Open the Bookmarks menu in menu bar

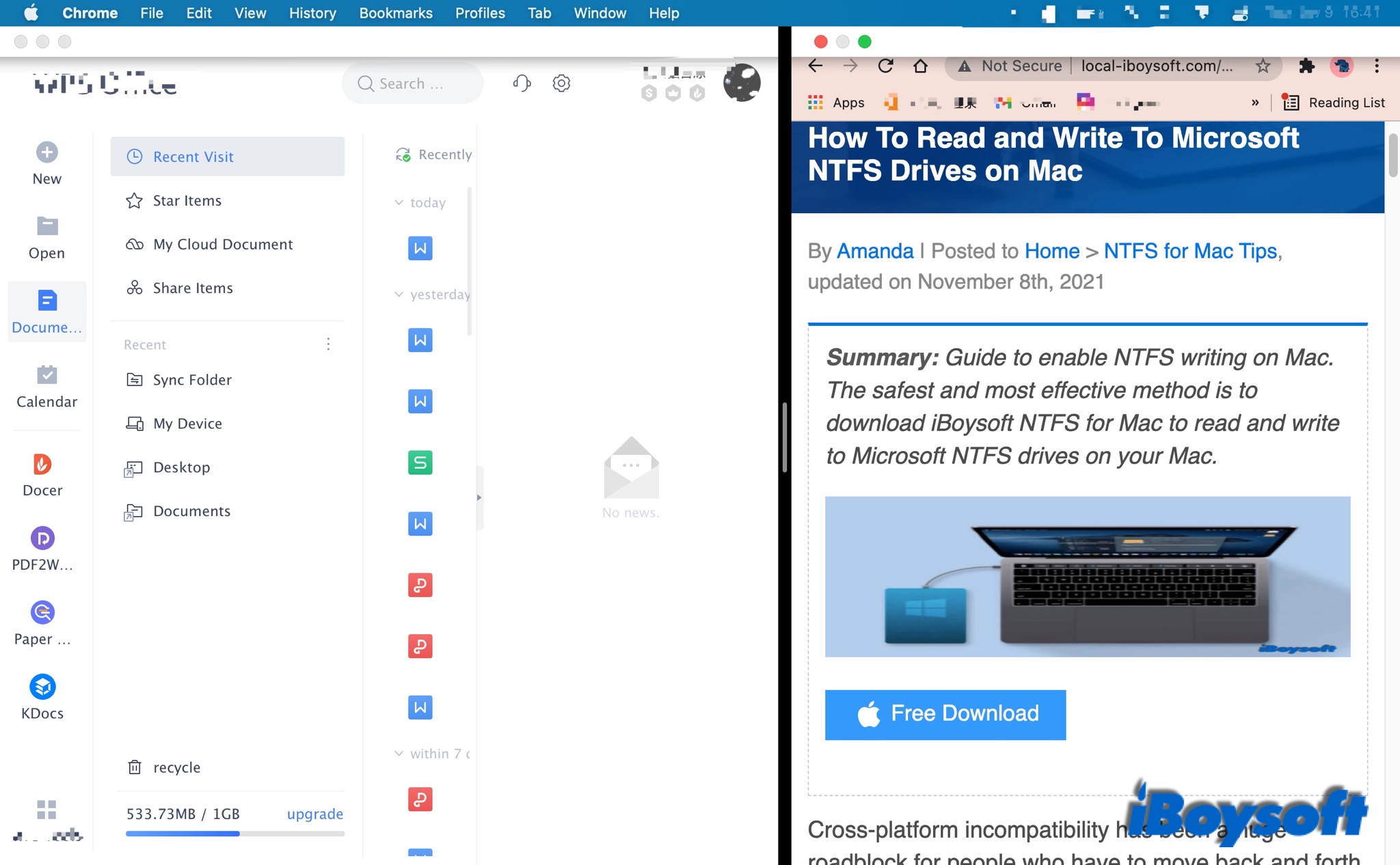(x=395, y=13)
